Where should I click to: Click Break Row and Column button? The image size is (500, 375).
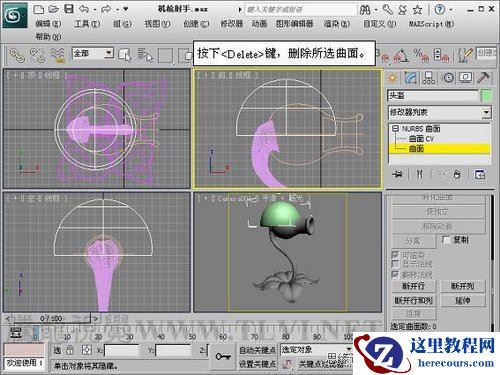click(413, 301)
